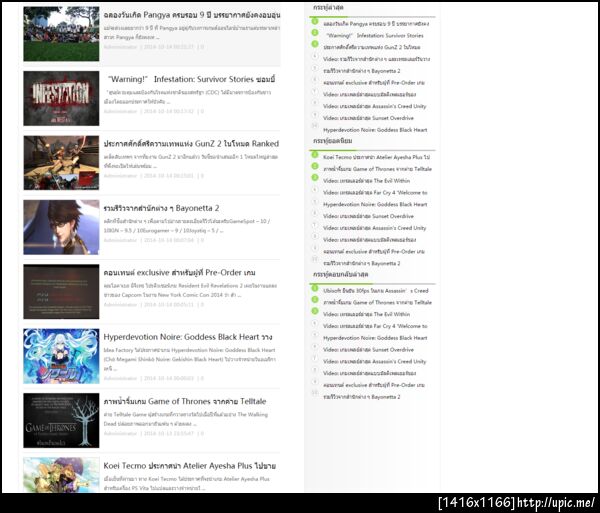Click Far Cry 4 video in middle sidebar list
600x513 pixels.
point(375,193)
